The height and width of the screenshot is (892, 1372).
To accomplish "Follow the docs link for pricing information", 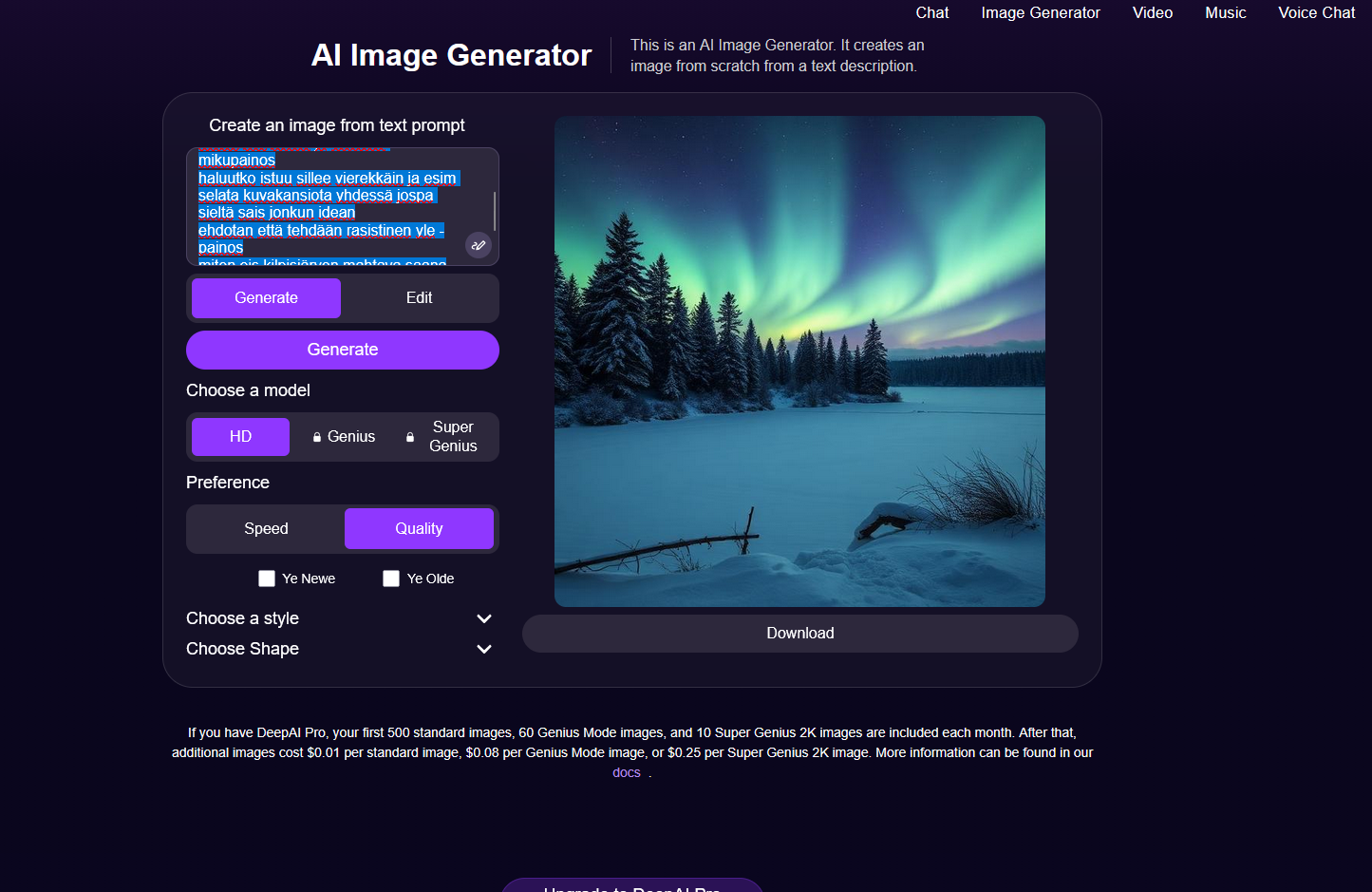I will (x=627, y=773).
